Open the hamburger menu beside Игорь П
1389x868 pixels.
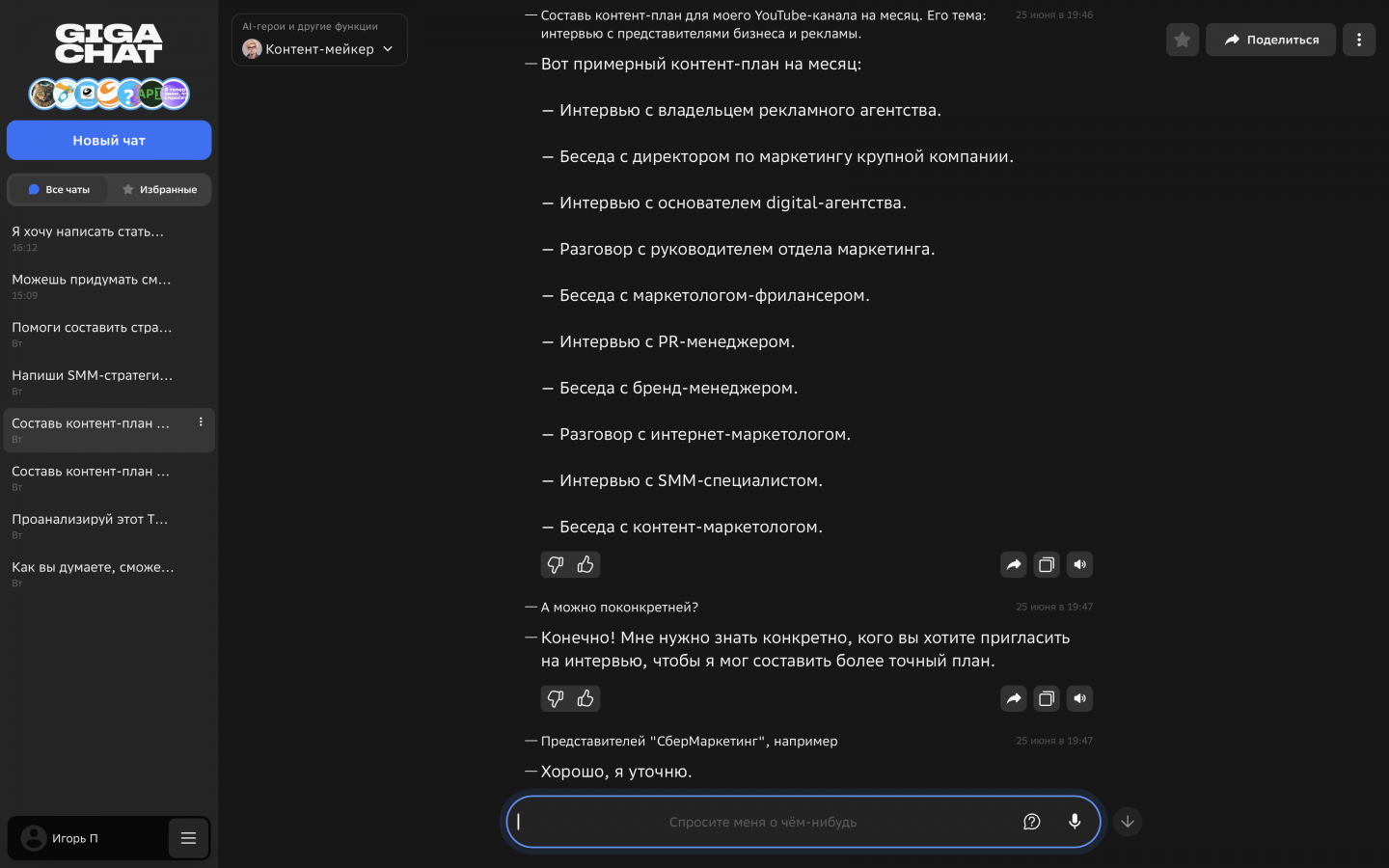tap(189, 838)
